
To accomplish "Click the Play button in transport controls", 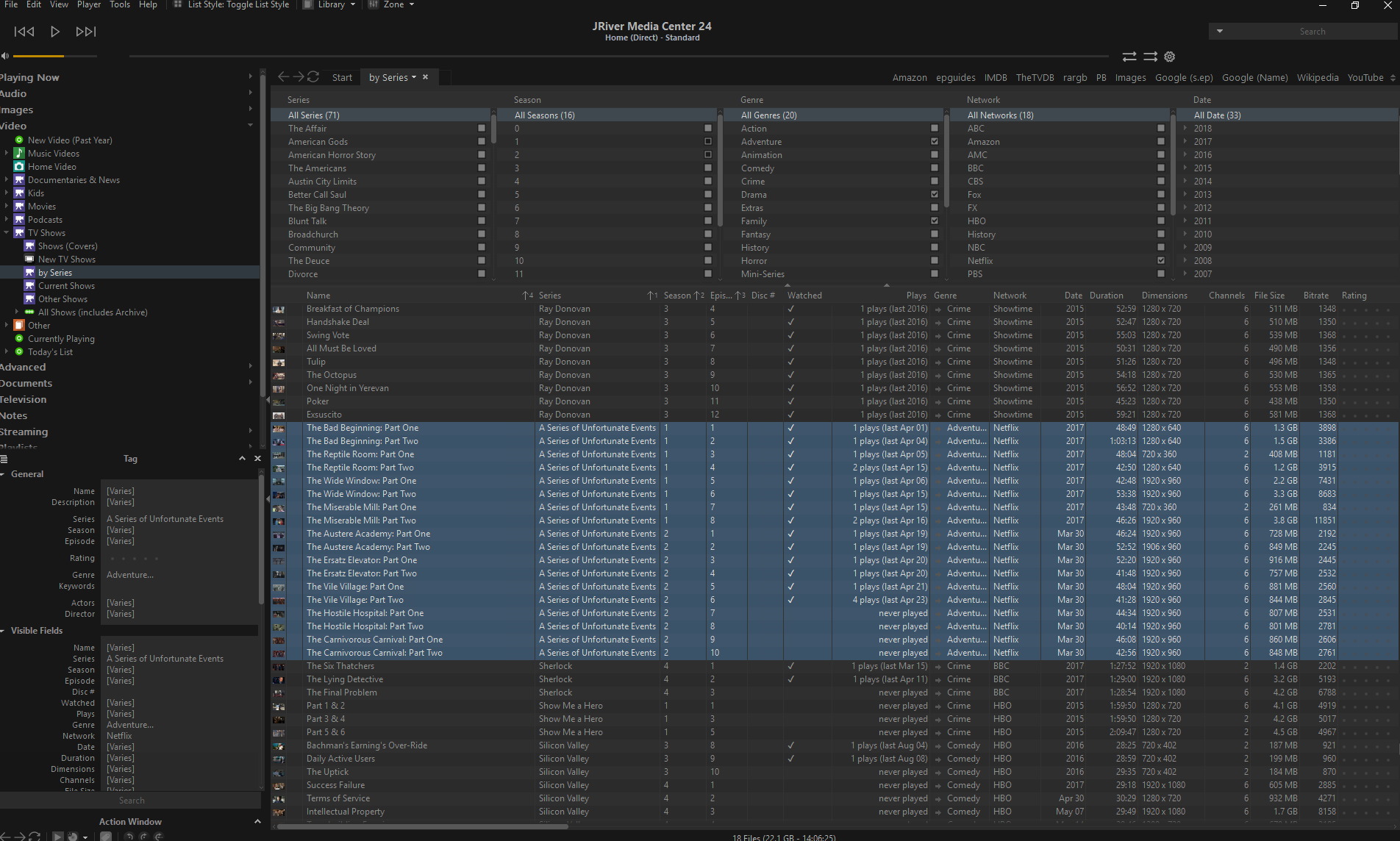I will (x=55, y=32).
